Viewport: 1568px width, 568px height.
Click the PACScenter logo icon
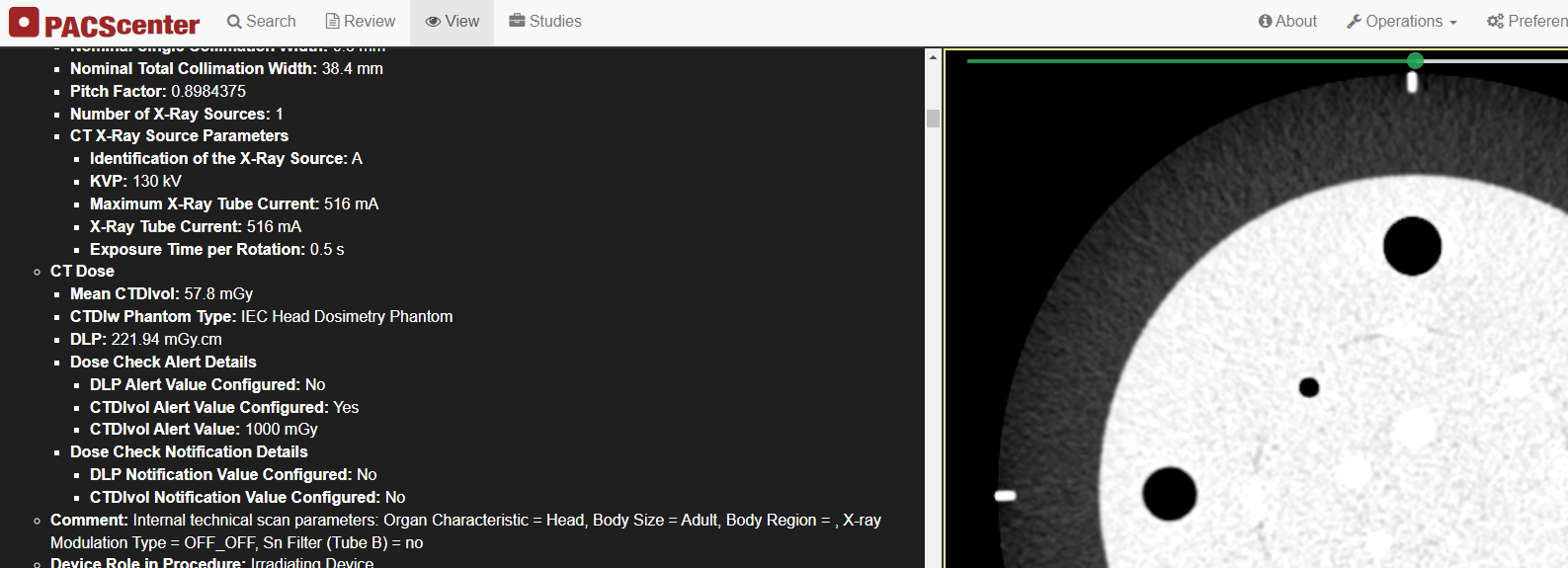(x=24, y=22)
